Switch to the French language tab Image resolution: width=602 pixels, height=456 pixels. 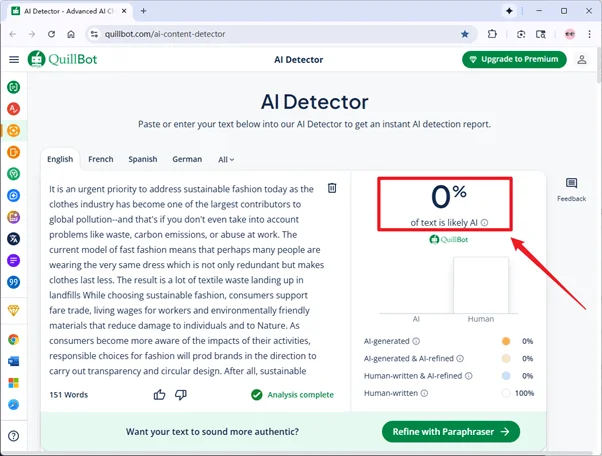tap(100, 159)
